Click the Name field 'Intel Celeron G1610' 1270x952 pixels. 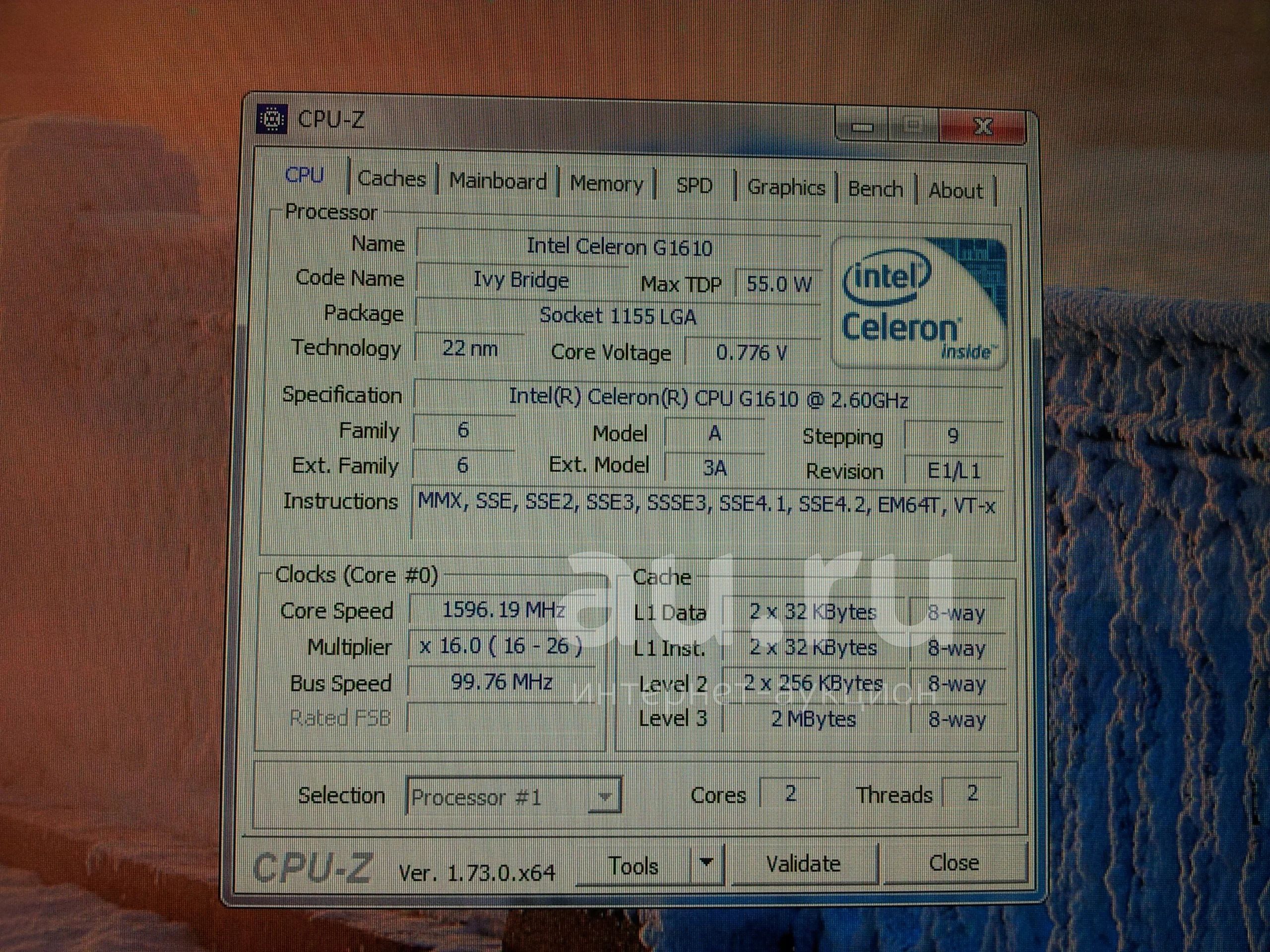click(x=618, y=247)
